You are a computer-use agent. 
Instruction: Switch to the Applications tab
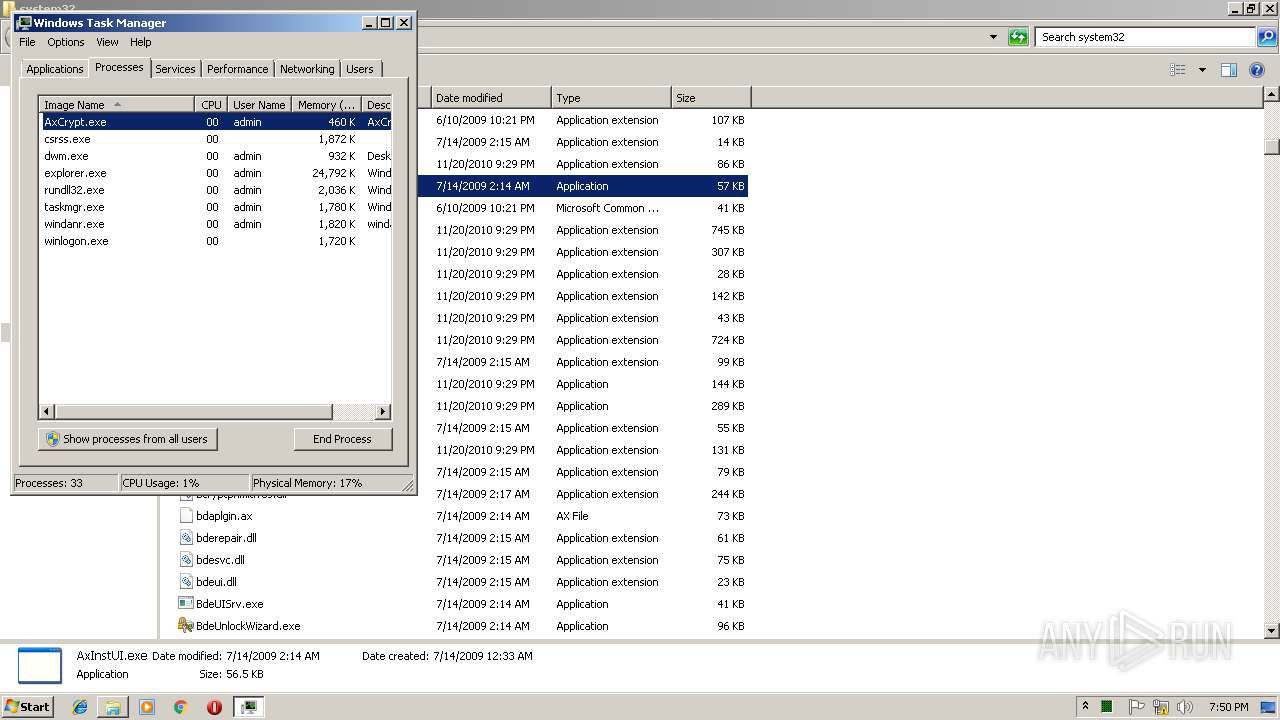54,69
